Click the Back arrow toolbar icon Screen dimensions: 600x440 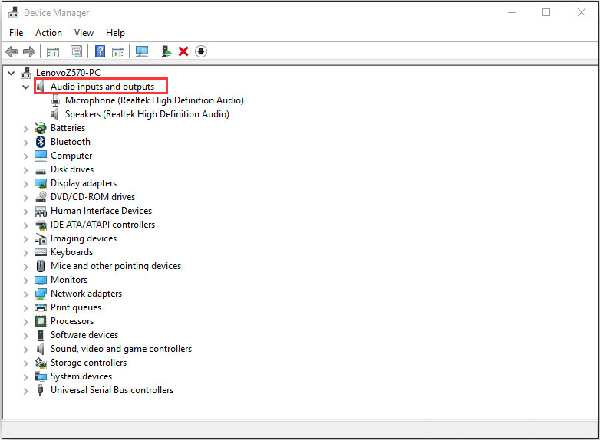pos(11,51)
